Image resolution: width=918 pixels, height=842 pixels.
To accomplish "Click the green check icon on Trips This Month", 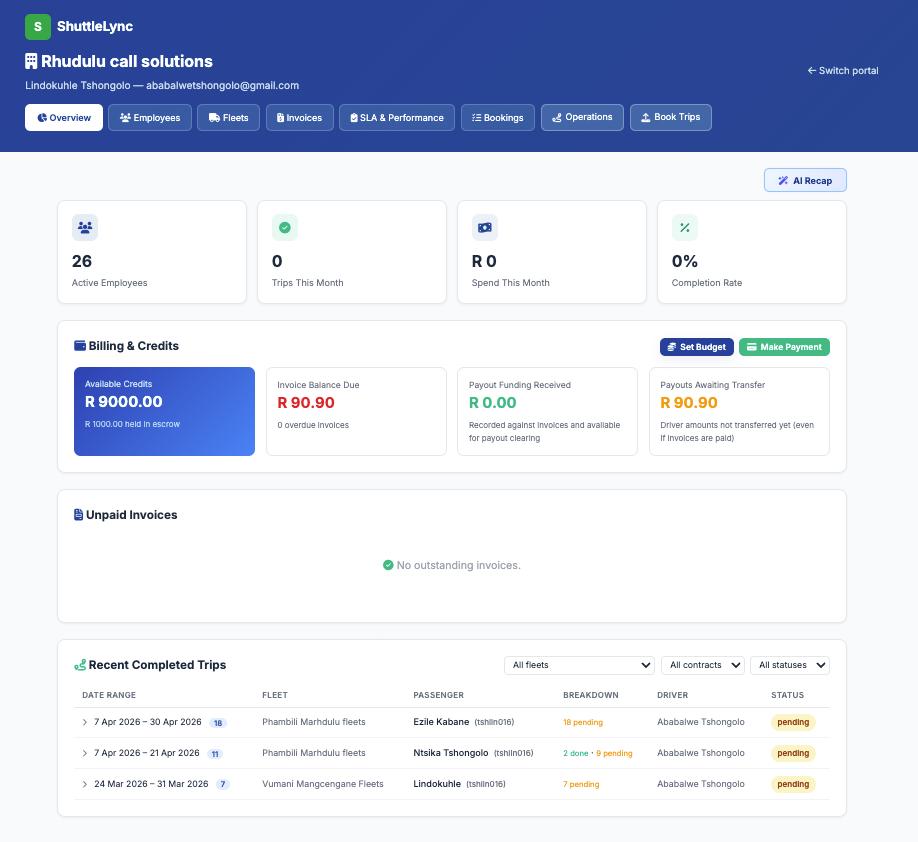I will [285, 227].
